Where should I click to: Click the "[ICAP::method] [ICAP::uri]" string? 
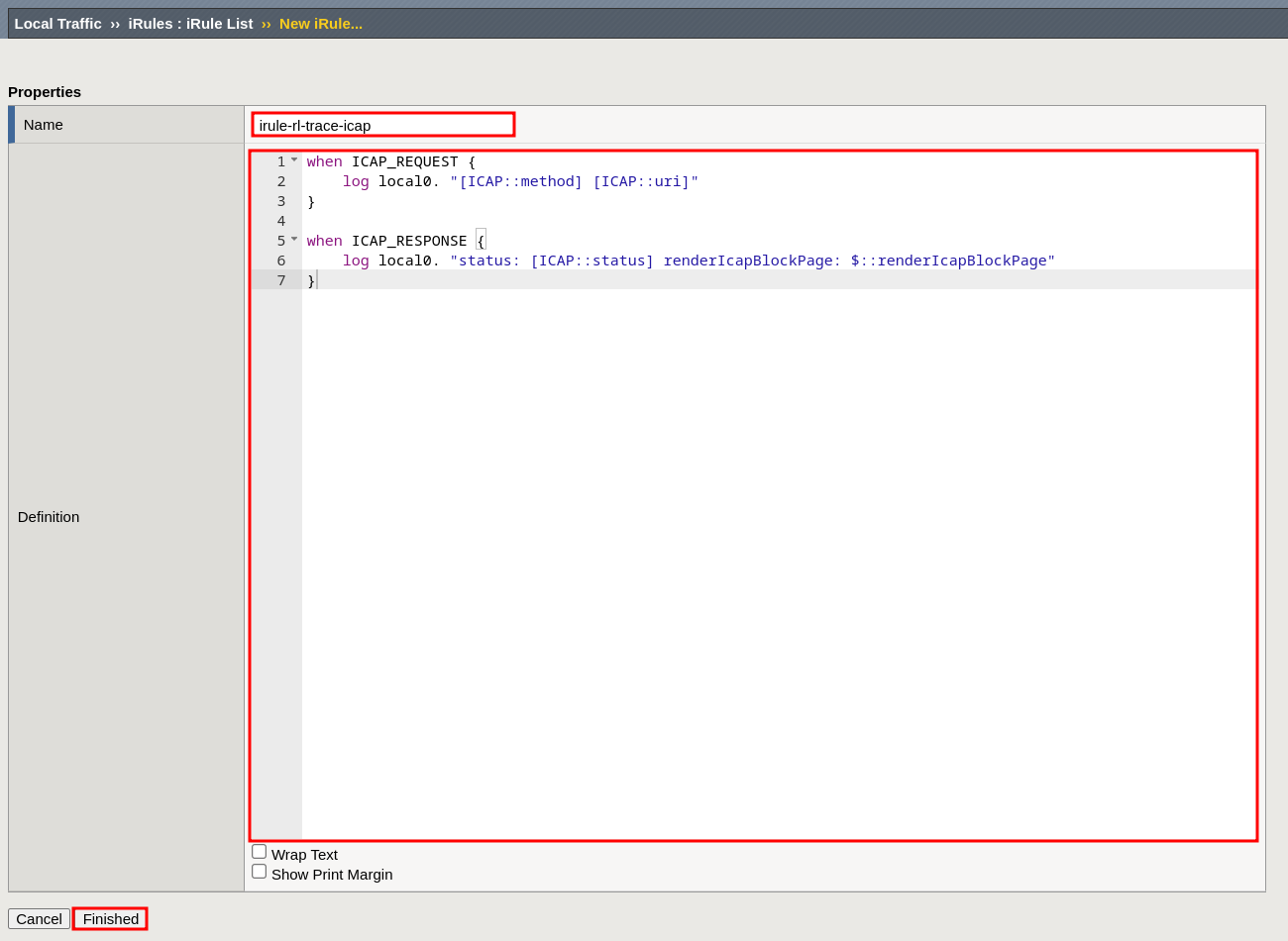574,181
